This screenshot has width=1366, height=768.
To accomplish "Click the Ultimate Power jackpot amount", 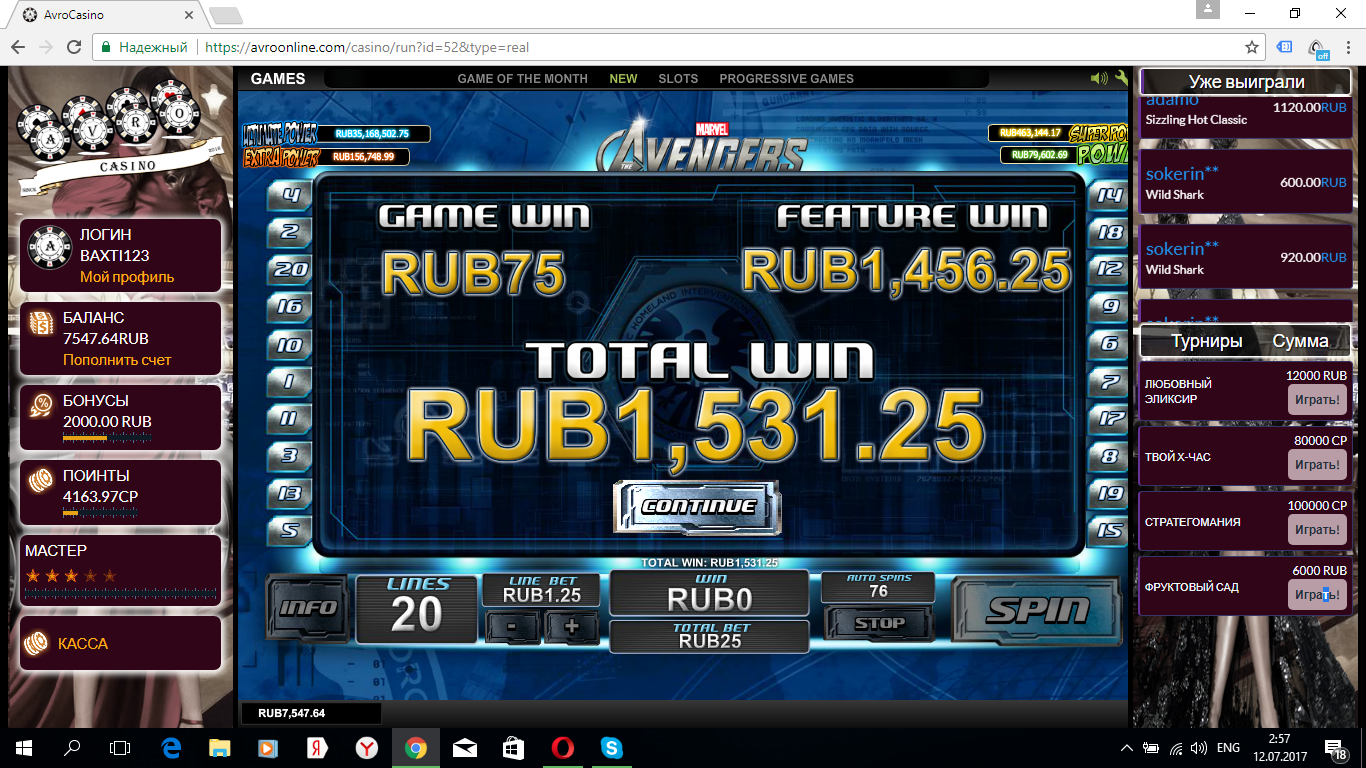I will coord(372,133).
